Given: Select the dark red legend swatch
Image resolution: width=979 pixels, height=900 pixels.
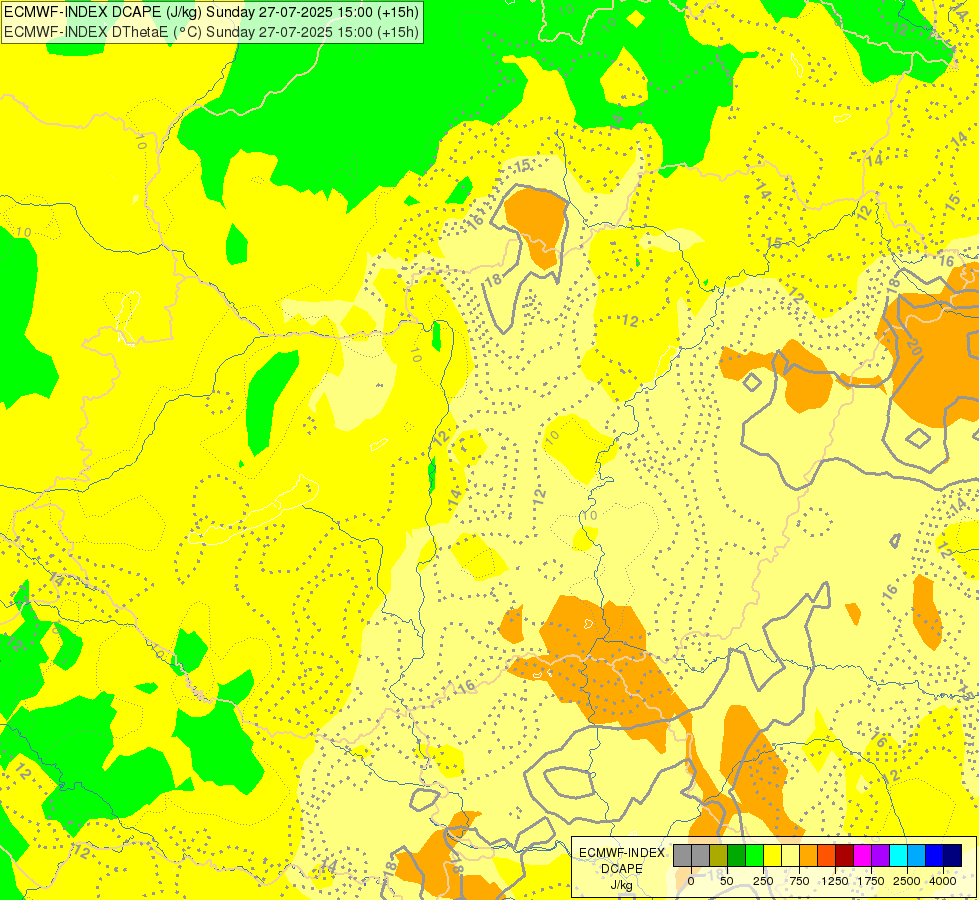Looking at the screenshot, I should coord(845,855).
